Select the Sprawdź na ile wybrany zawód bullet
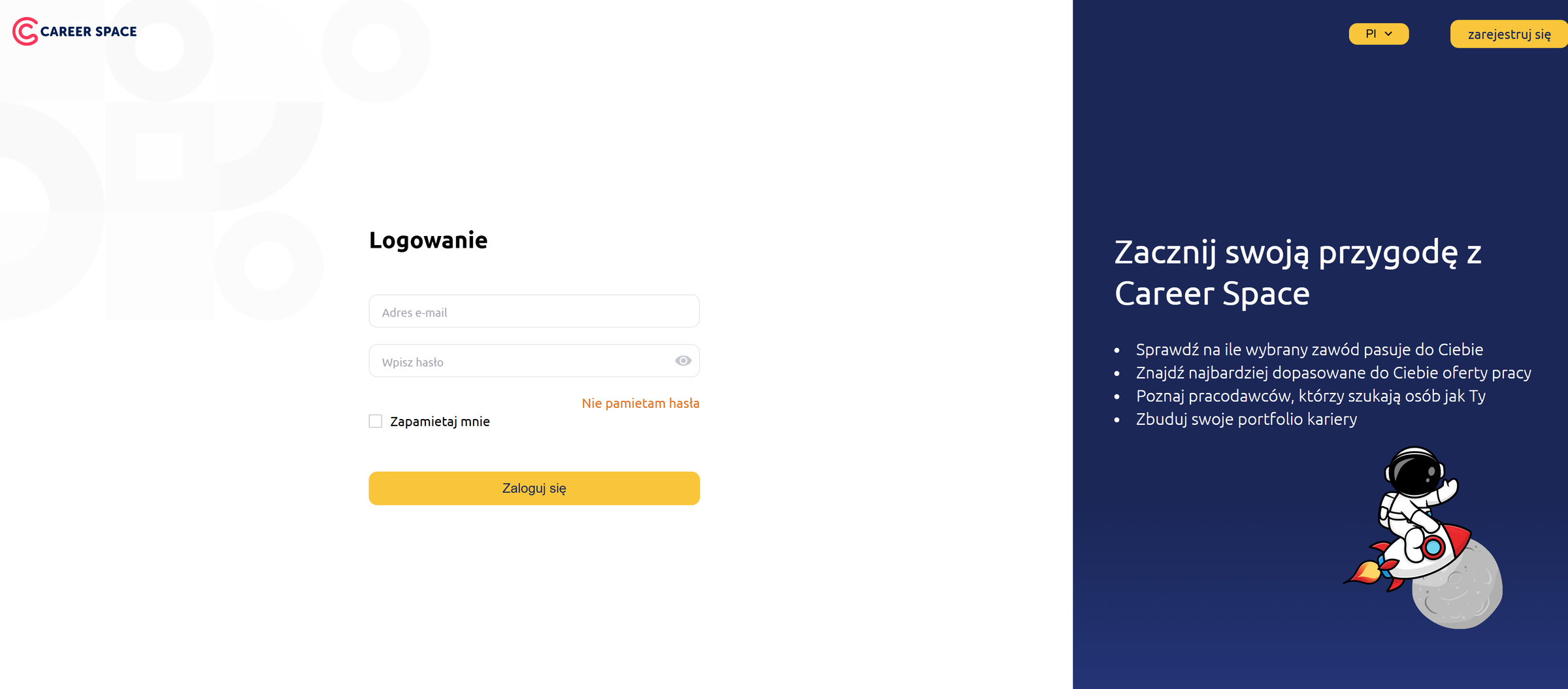This screenshot has height=689, width=1568. coord(1309,350)
